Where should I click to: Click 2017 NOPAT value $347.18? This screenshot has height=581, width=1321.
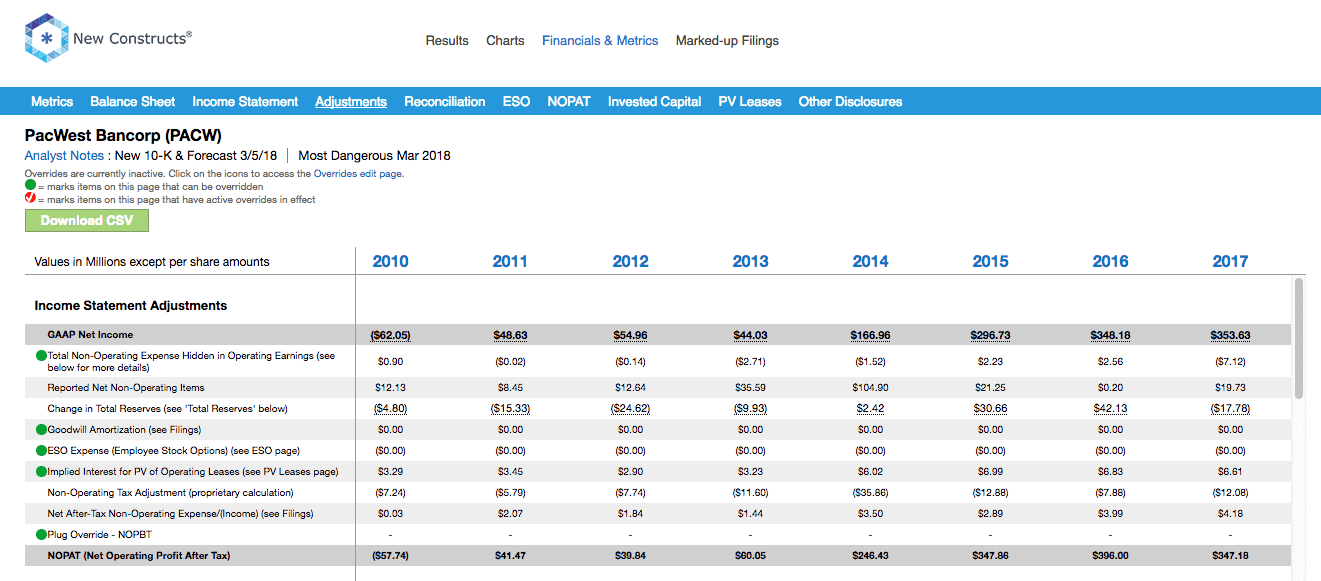(x=1230, y=555)
